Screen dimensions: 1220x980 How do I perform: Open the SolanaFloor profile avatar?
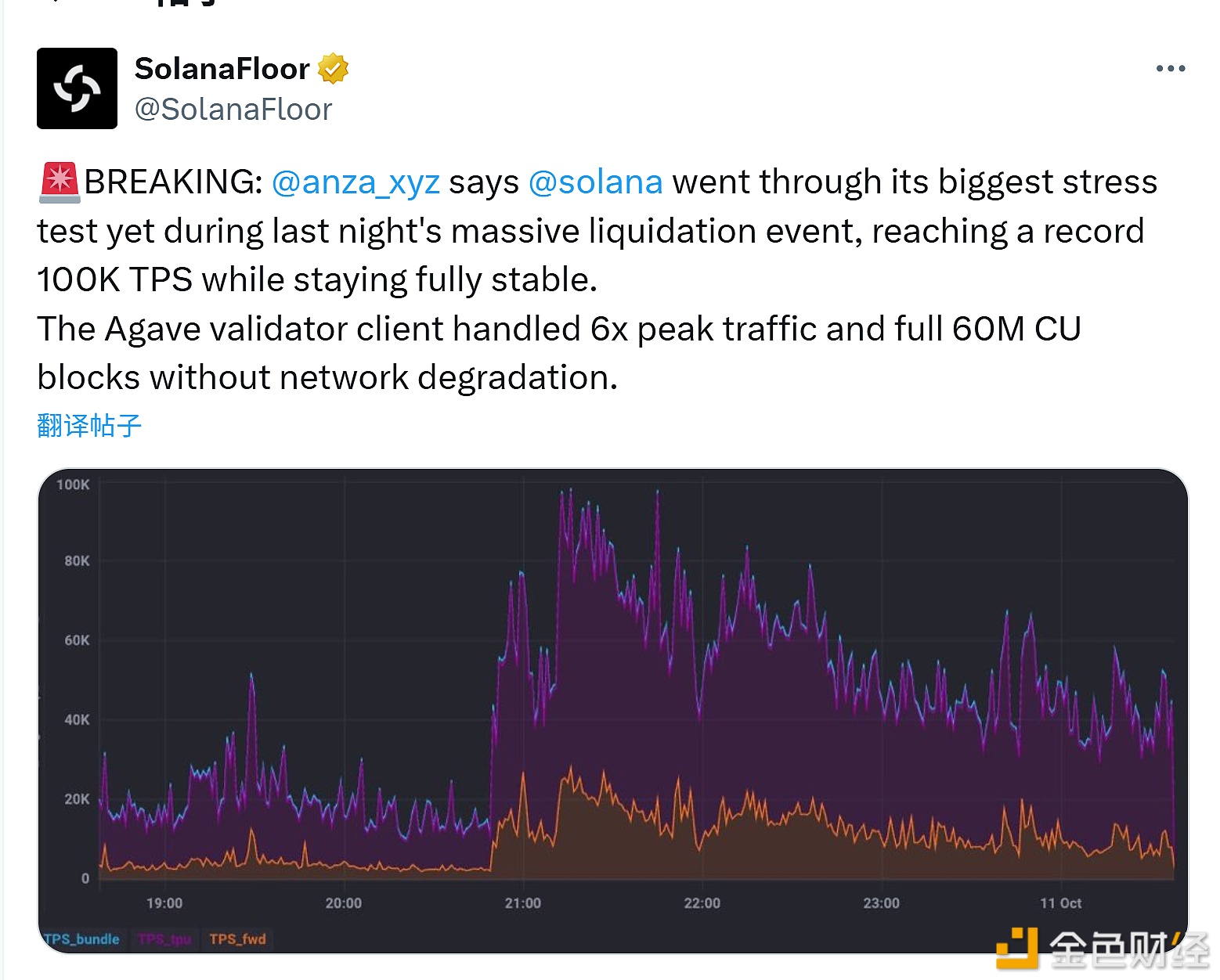pos(77,88)
